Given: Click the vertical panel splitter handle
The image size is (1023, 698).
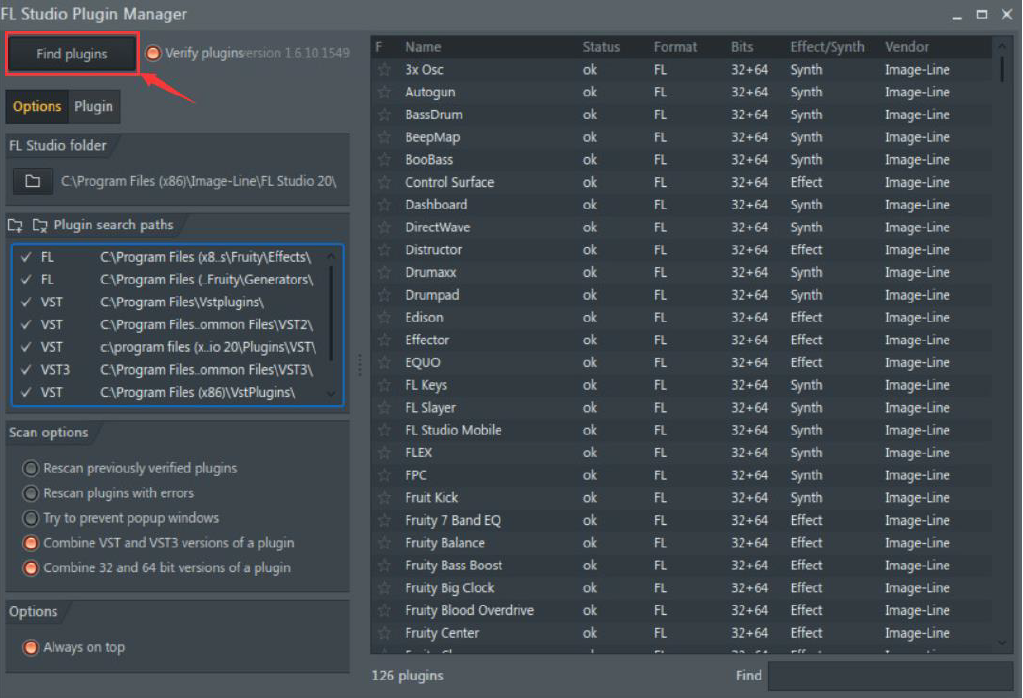Looking at the screenshot, I should tap(359, 365).
